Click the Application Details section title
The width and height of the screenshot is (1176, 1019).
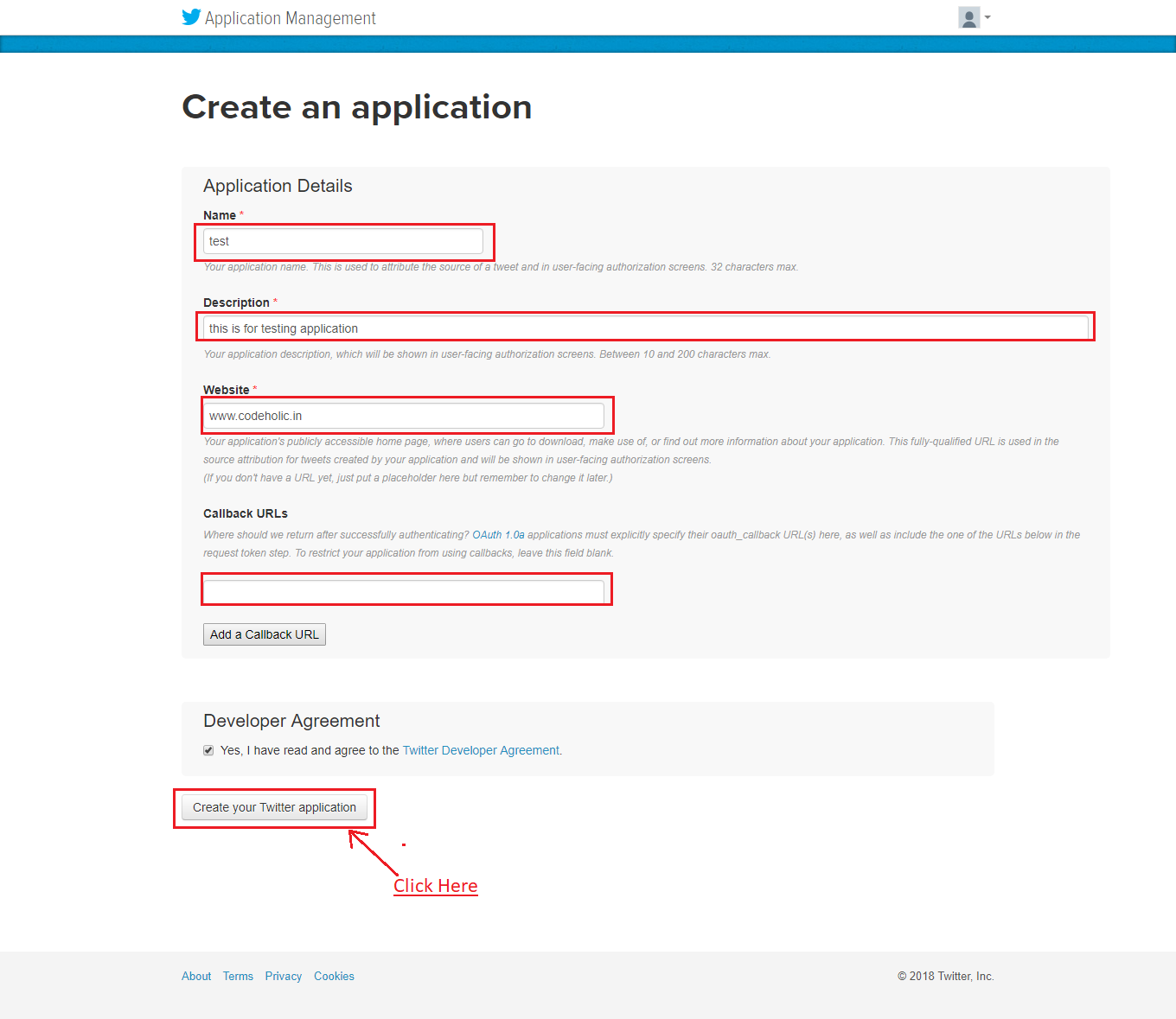coord(278,186)
